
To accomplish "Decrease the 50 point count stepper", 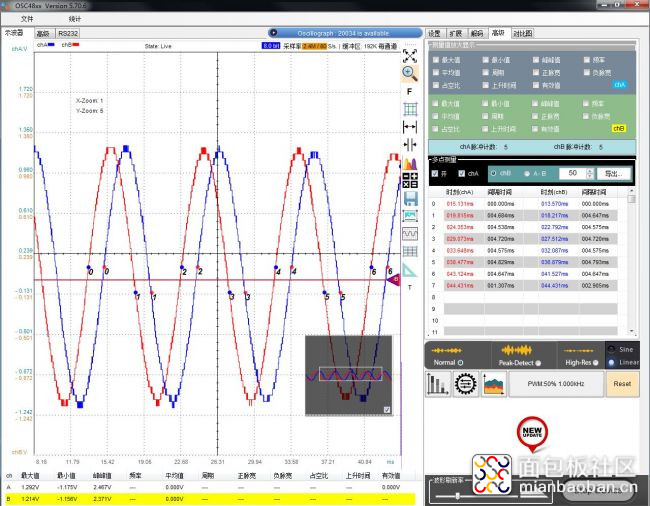I will point(590,176).
